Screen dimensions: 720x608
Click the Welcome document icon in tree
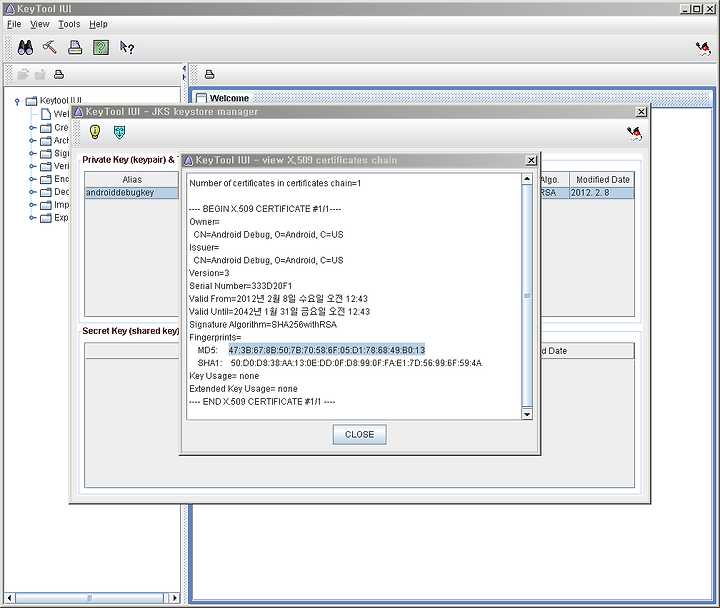[x=46, y=114]
